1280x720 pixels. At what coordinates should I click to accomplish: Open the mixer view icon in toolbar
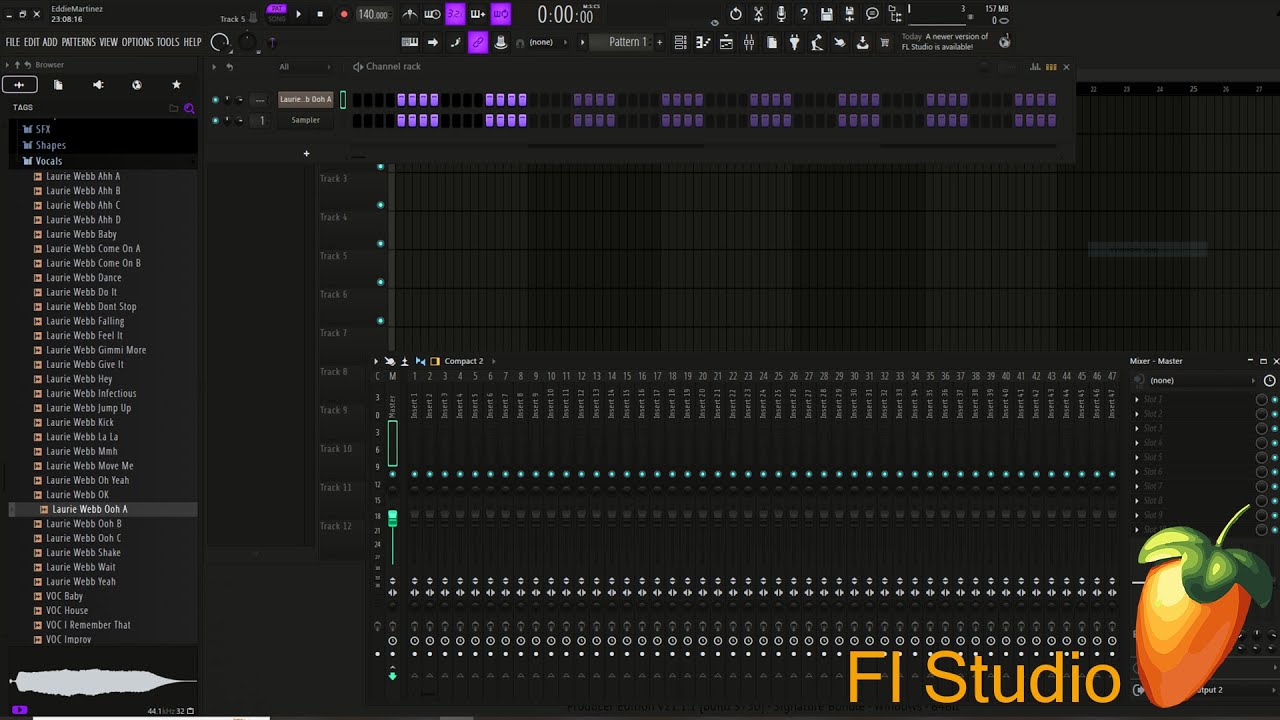point(749,42)
